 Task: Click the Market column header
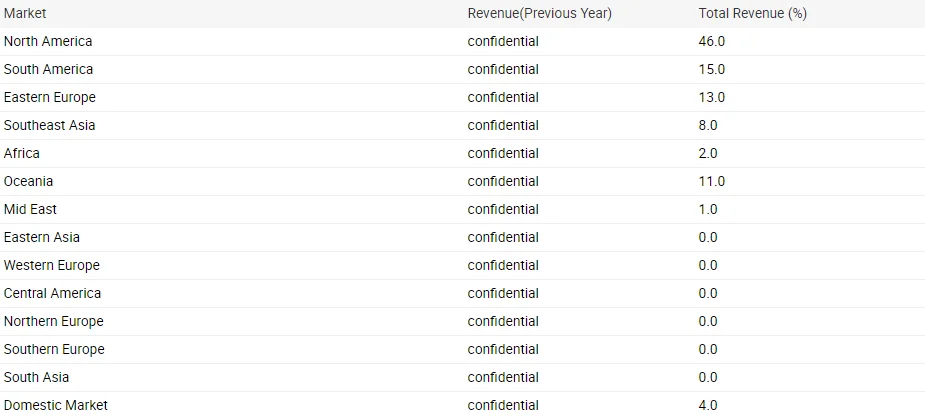click(x=25, y=13)
